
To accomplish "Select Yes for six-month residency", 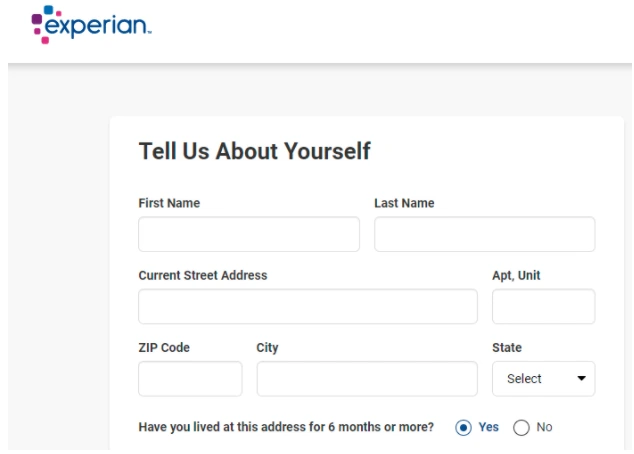I will pyautogui.click(x=463, y=427).
